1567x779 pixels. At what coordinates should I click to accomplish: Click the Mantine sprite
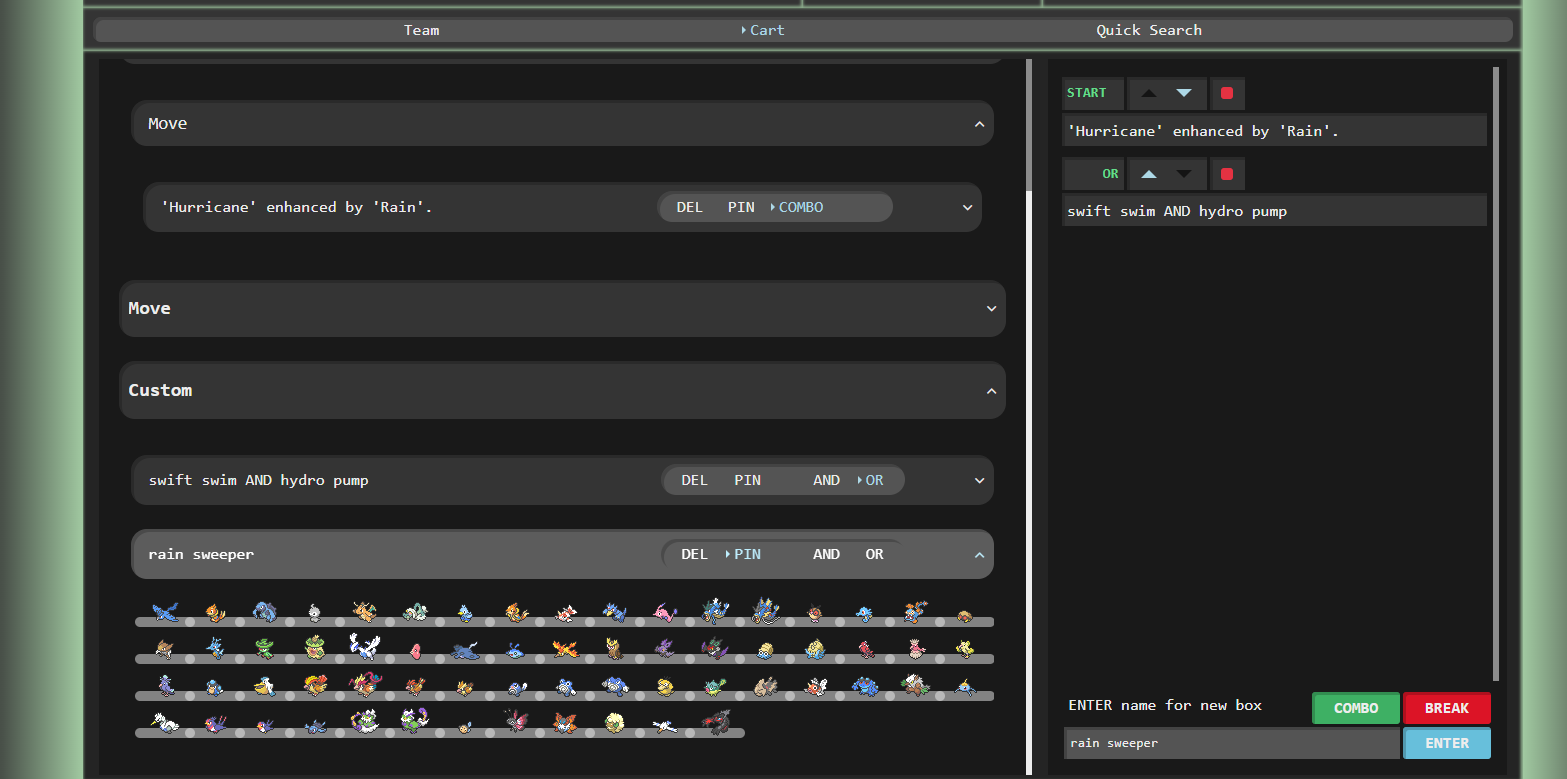[465, 650]
